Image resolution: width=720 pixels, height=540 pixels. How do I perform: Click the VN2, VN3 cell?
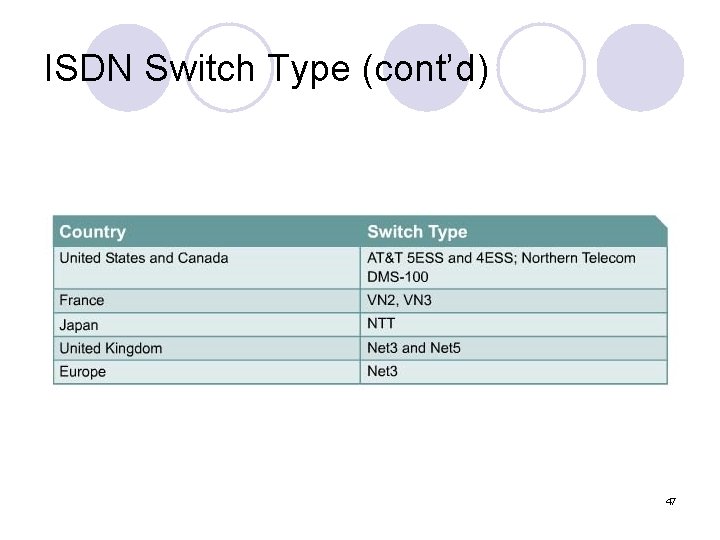[x=400, y=300]
